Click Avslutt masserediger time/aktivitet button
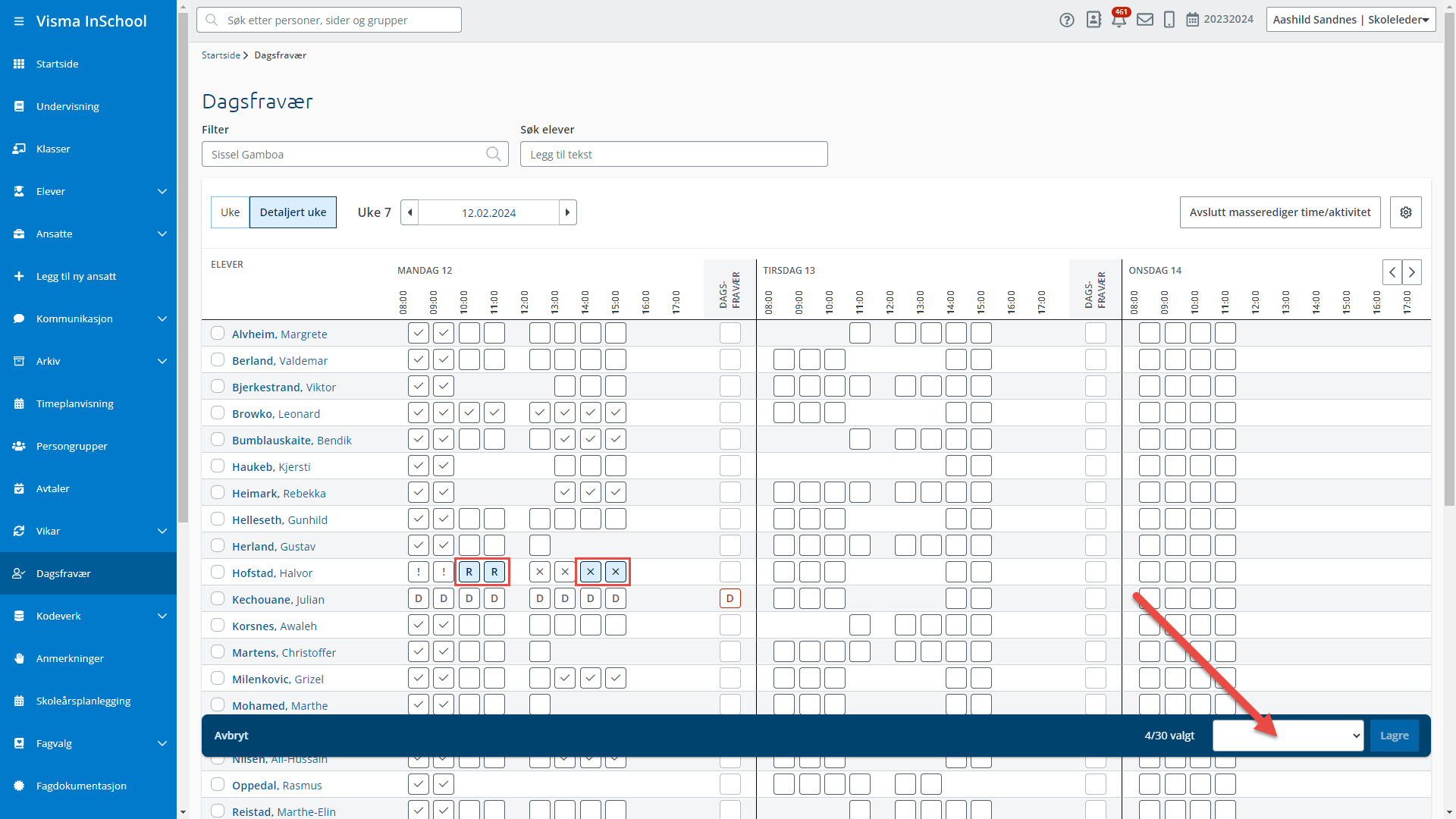 point(1280,212)
